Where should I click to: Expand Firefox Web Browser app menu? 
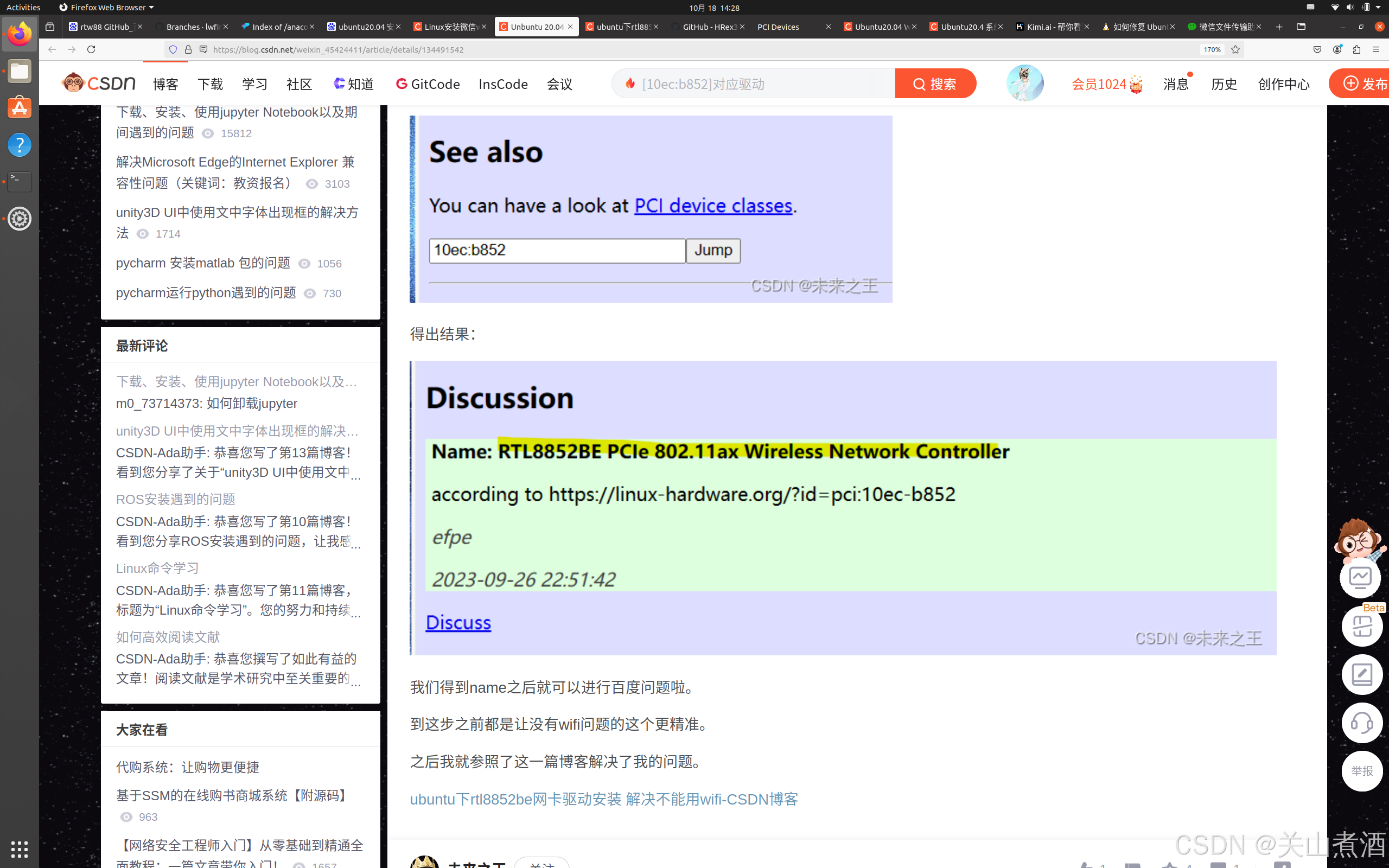click(x=107, y=8)
